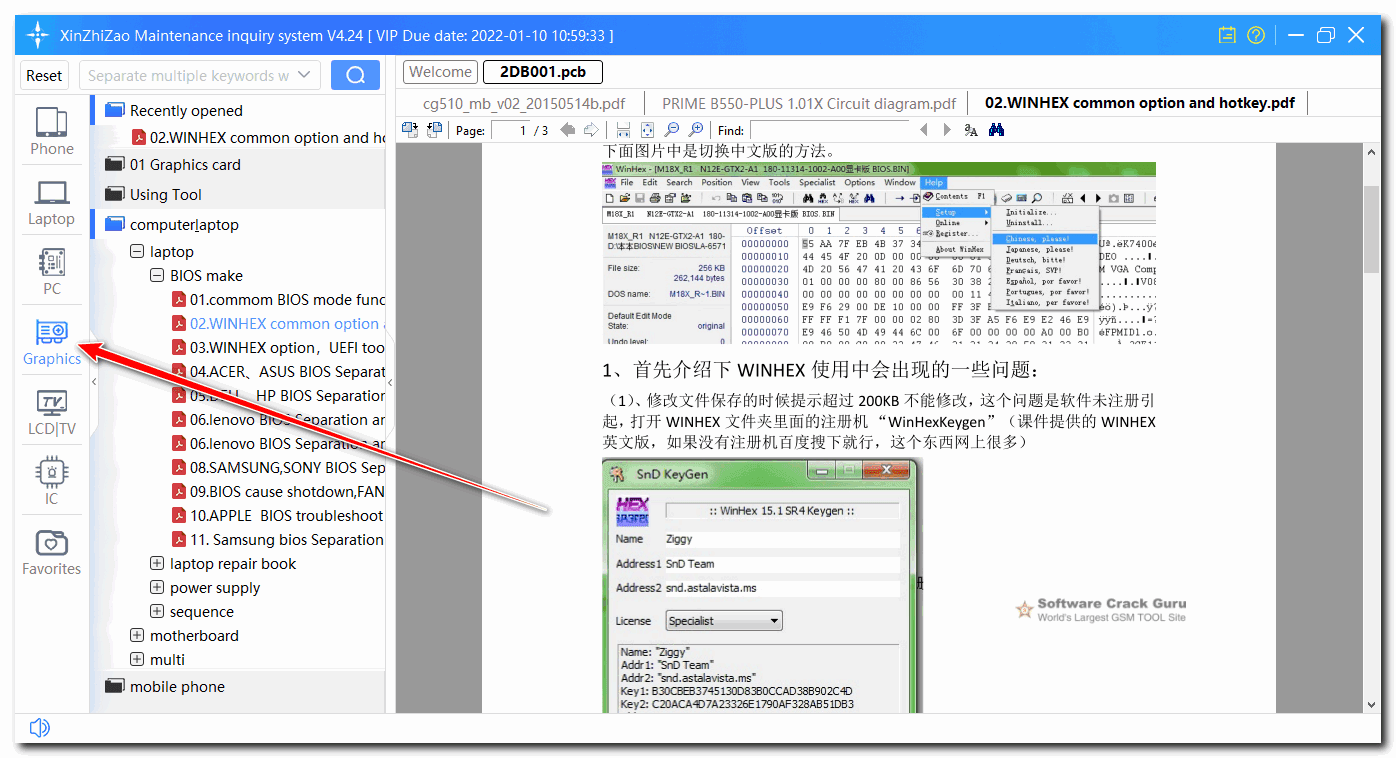Click the binoculars search icon in PDF toolbar
The image size is (1396, 758).
[x=994, y=129]
